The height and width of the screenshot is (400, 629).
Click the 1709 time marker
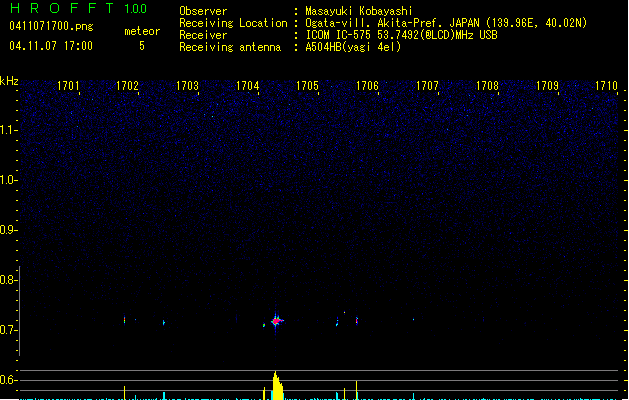tap(547, 86)
